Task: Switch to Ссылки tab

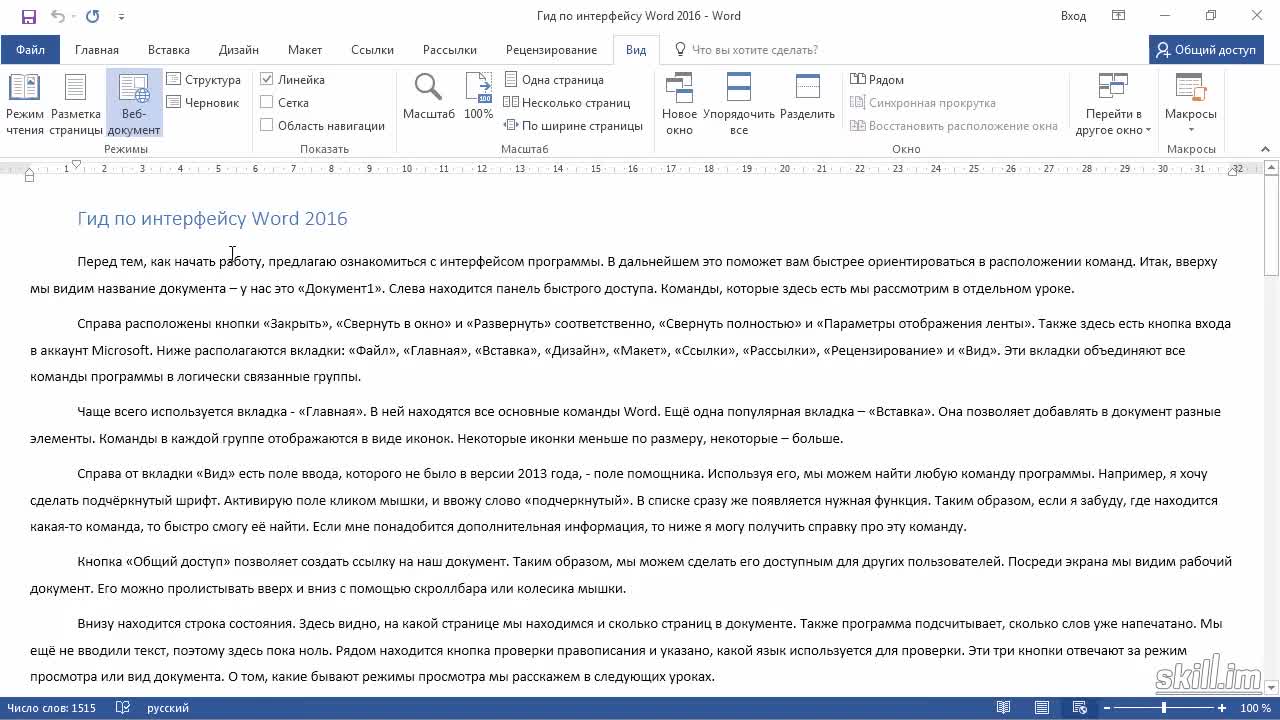Action: click(x=373, y=50)
